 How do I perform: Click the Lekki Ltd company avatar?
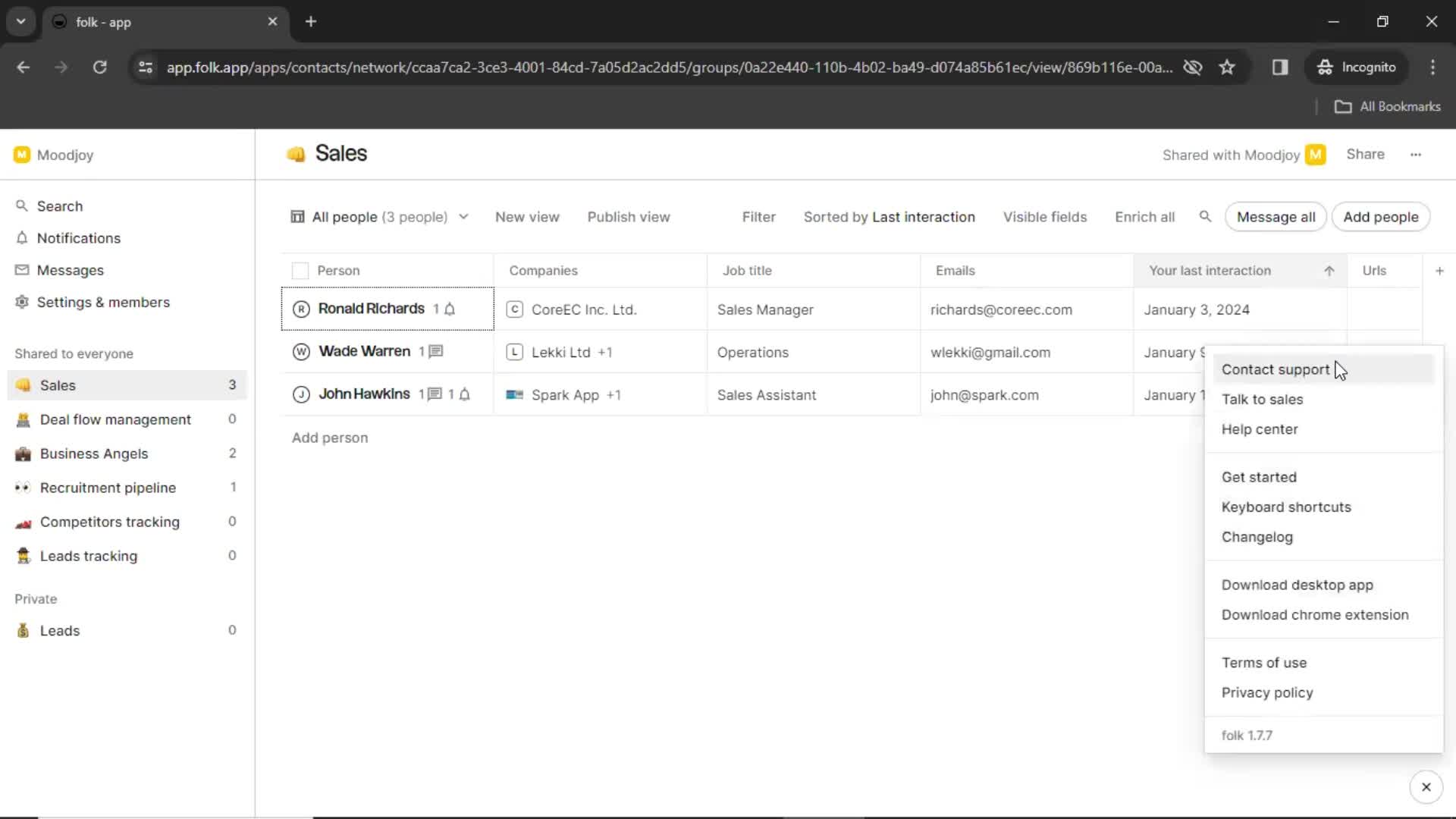[x=514, y=352]
